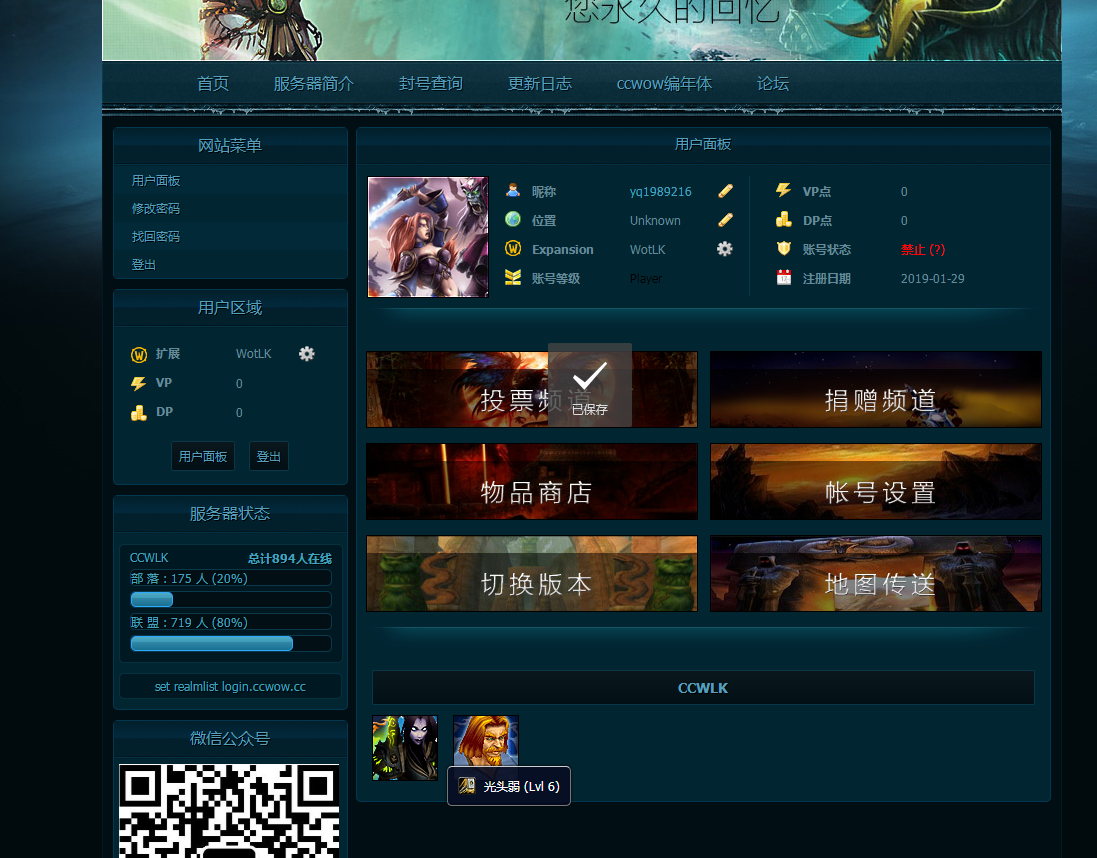Go to 更新日志 in the top navigation
This screenshot has width=1097, height=858.
tap(540, 84)
